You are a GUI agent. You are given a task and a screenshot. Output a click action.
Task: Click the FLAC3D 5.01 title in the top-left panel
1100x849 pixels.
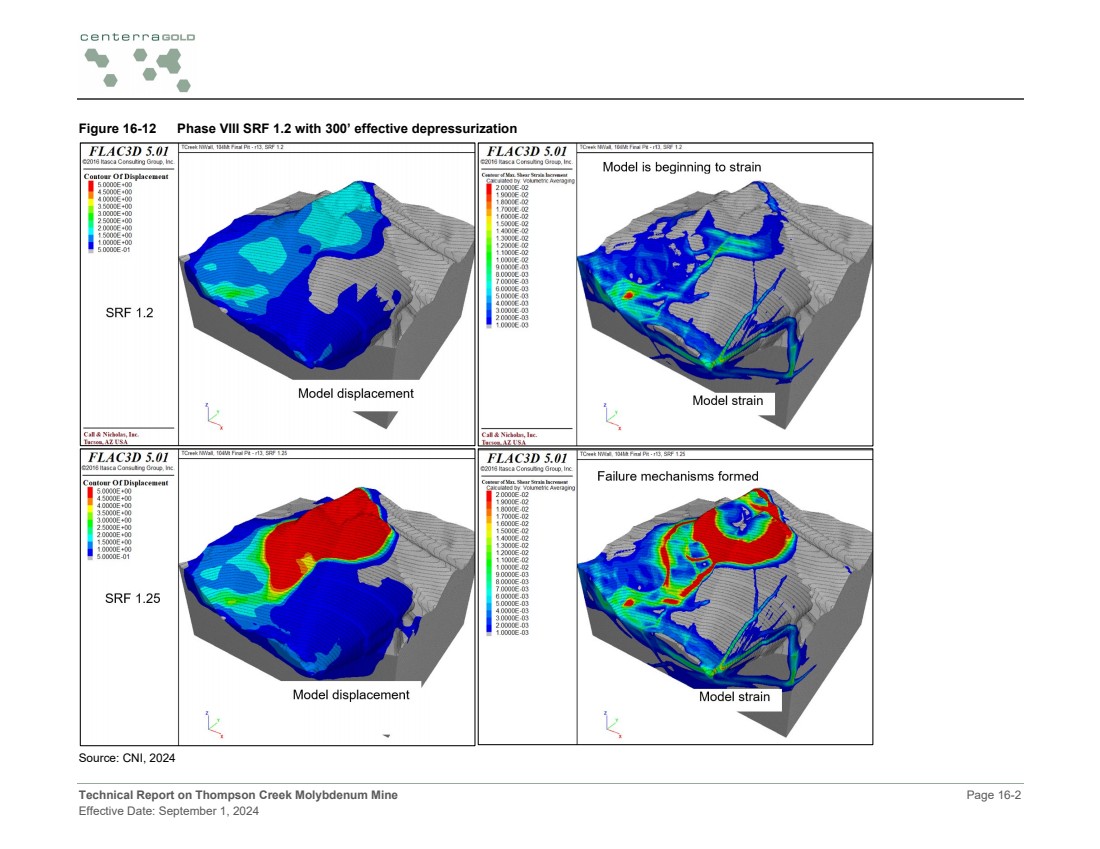(x=126, y=151)
